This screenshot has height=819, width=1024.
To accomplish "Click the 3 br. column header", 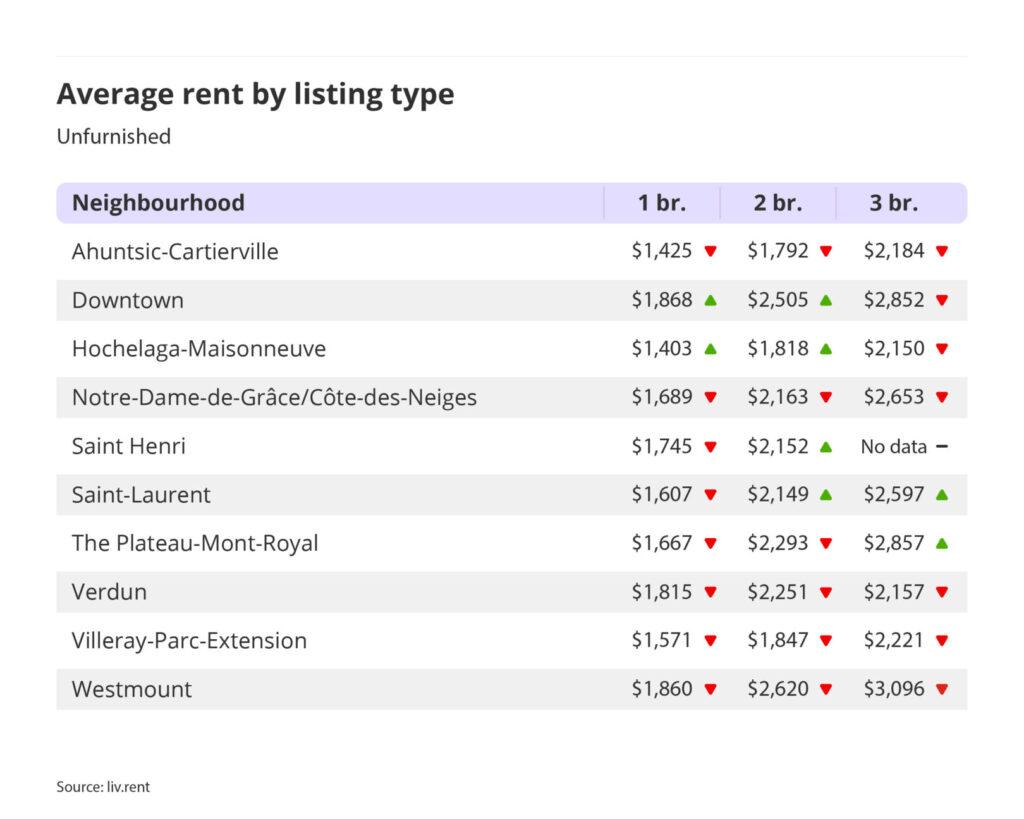I will click(x=893, y=203).
